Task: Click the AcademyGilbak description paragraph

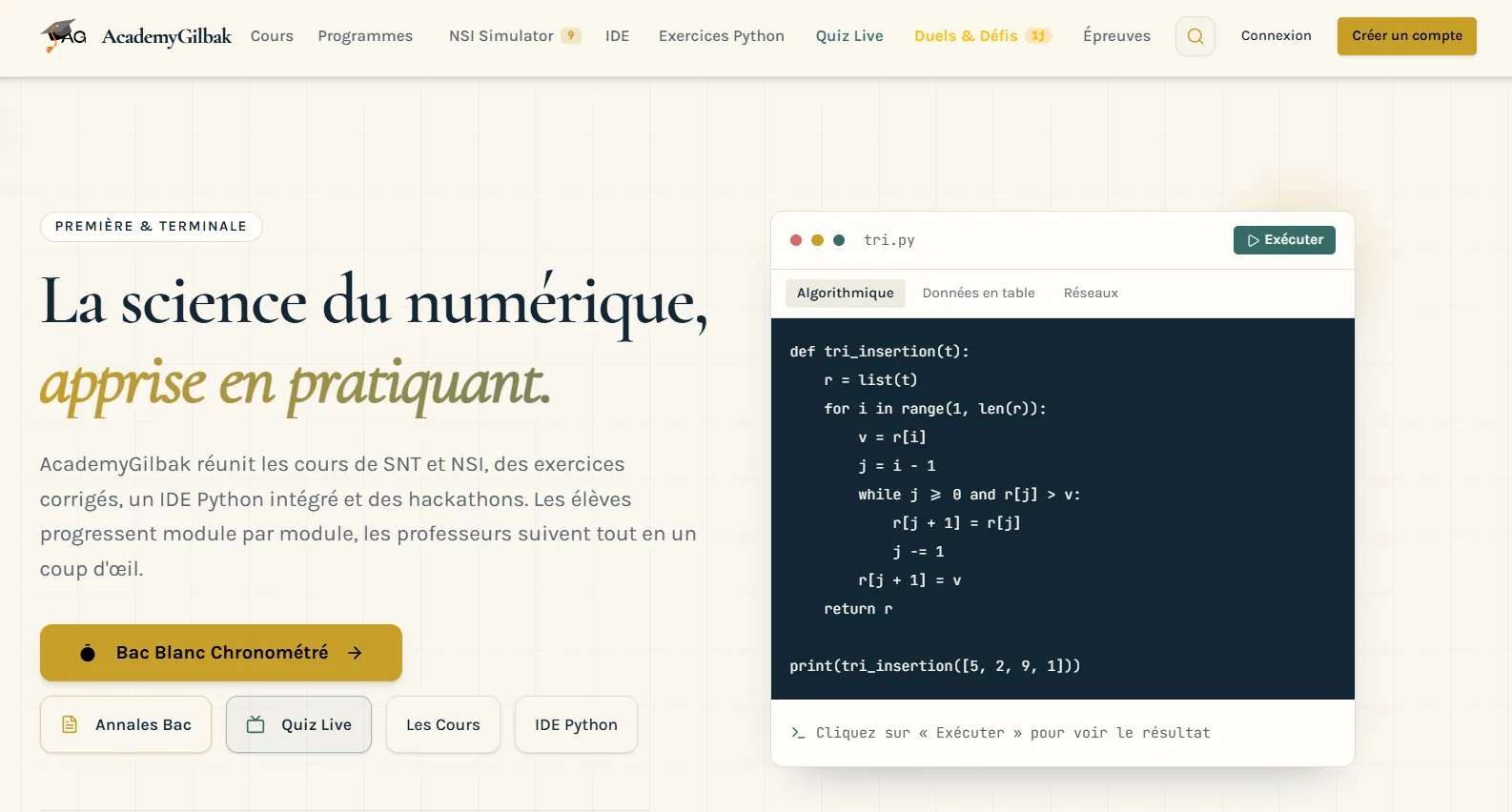Action: (368, 517)
